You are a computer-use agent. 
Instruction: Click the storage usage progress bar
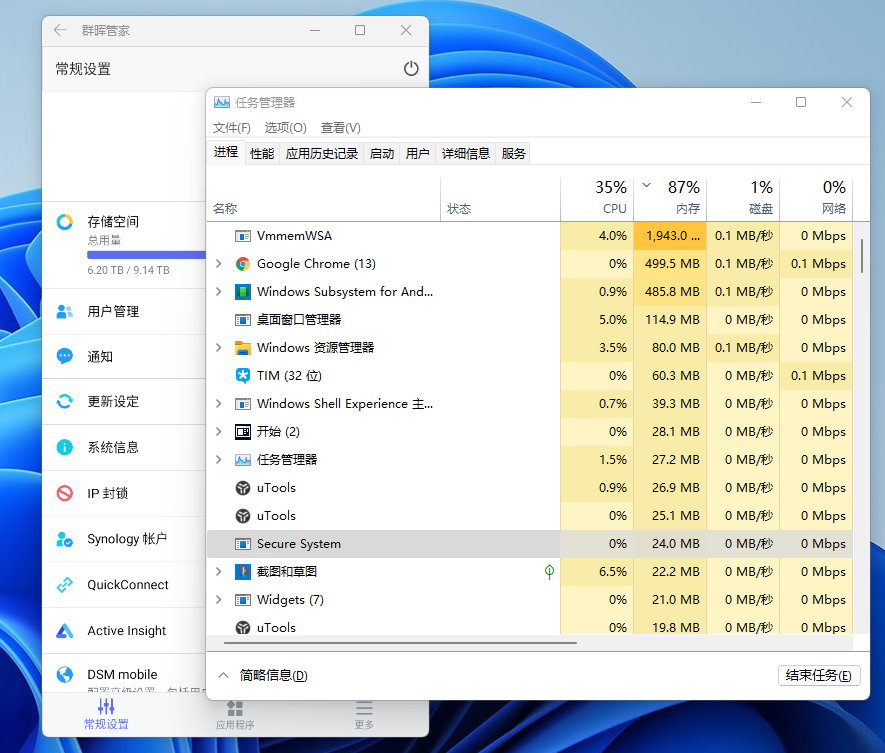tap(146, 255)
